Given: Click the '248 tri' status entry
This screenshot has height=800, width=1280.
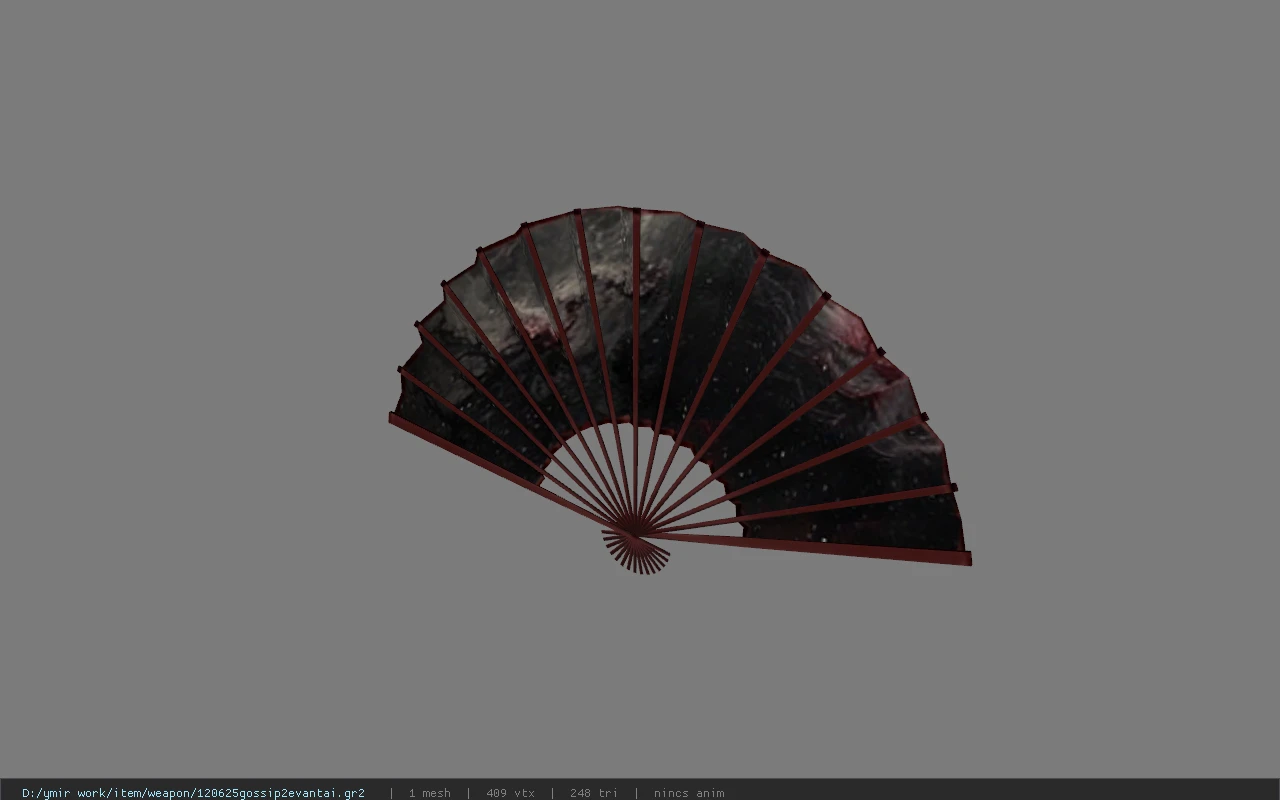Looking at the screenshot, I should tap(594, 793).
